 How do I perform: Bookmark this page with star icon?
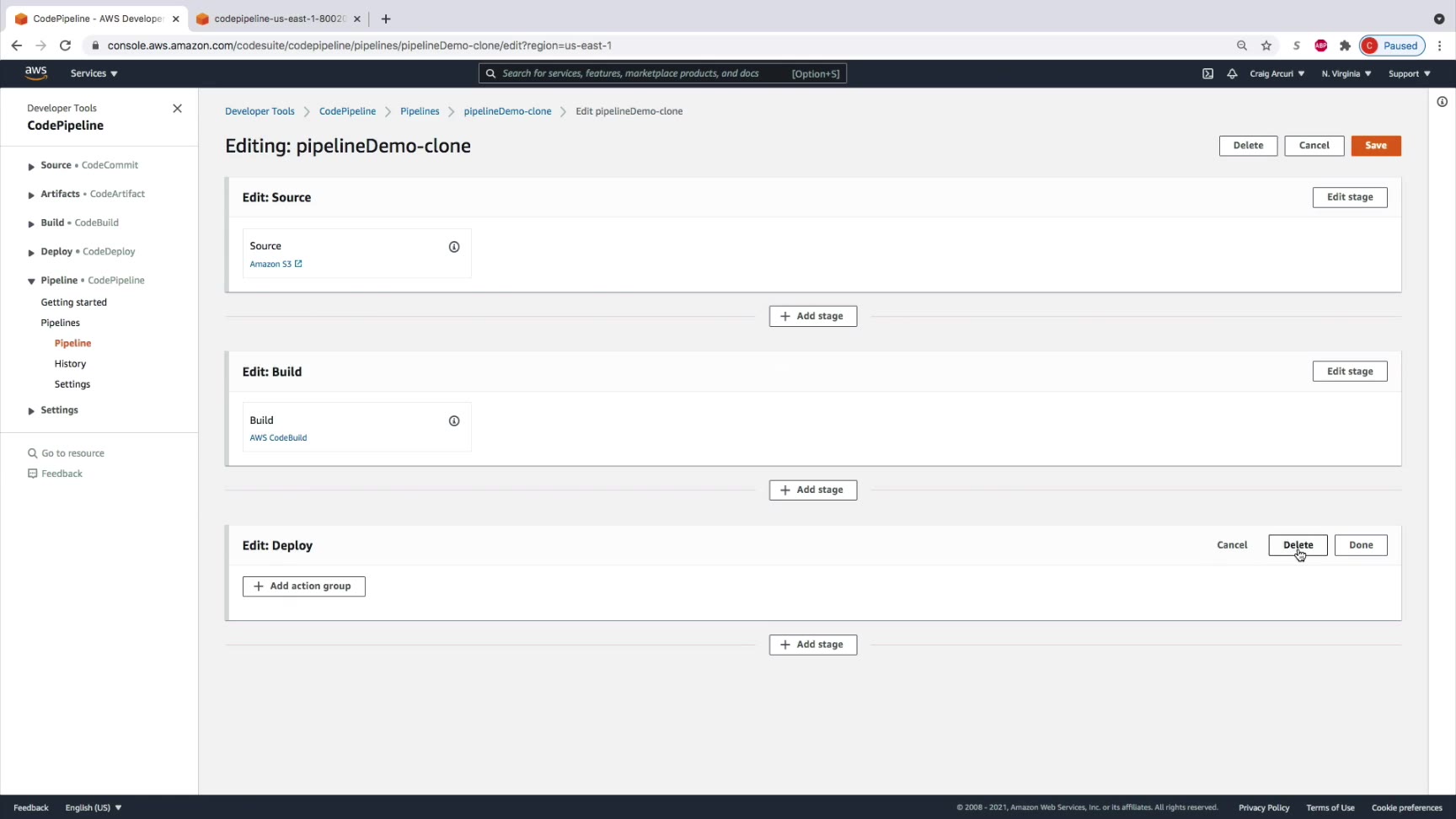pyautogui.click(x=1266, y=45)
